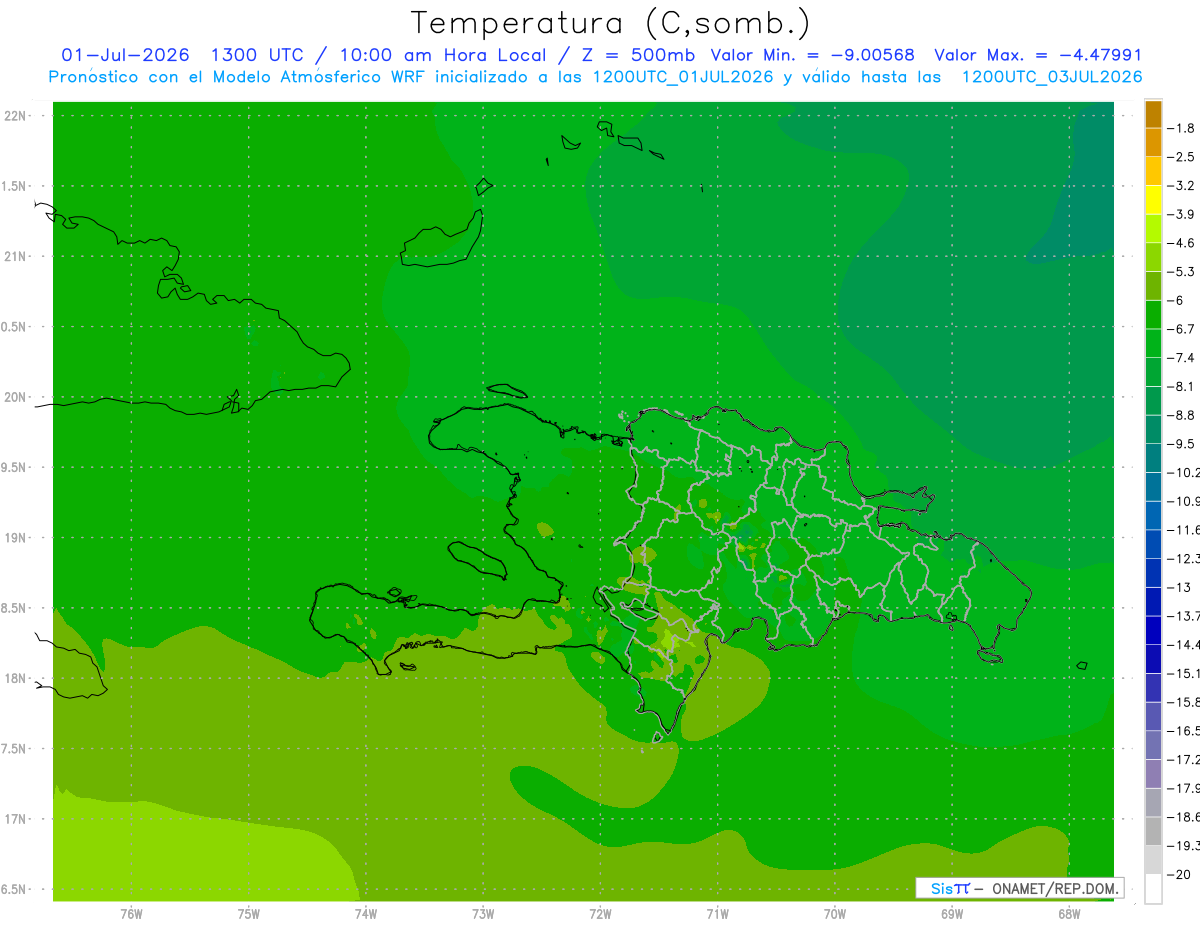Click the yellow legend swatch between -3.2 and -3.9
Screen dimensions: 1200x927
1153,199
